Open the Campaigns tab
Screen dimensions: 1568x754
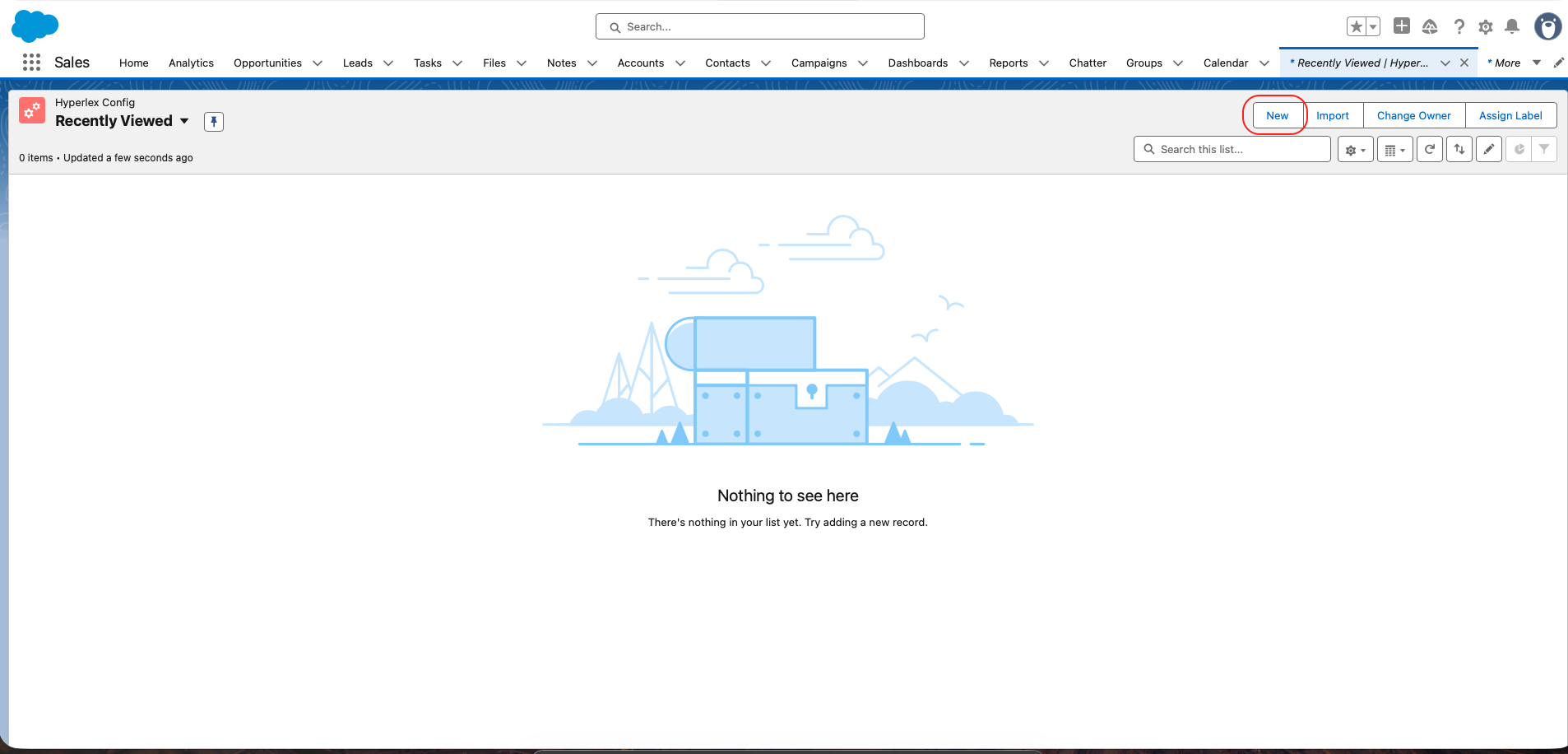[819, 63]
